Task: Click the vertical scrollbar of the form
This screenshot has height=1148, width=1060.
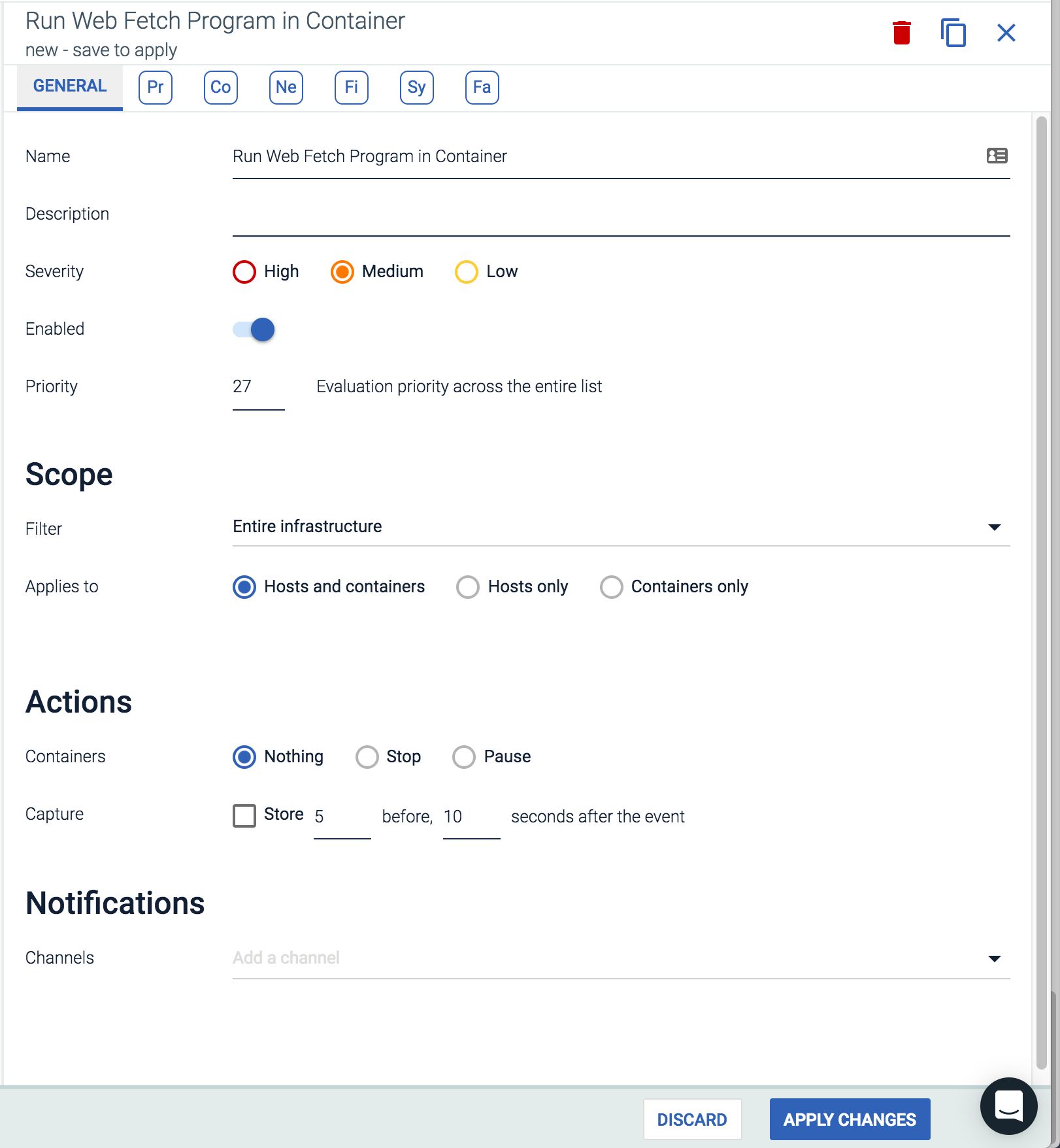Action: 1042,592
